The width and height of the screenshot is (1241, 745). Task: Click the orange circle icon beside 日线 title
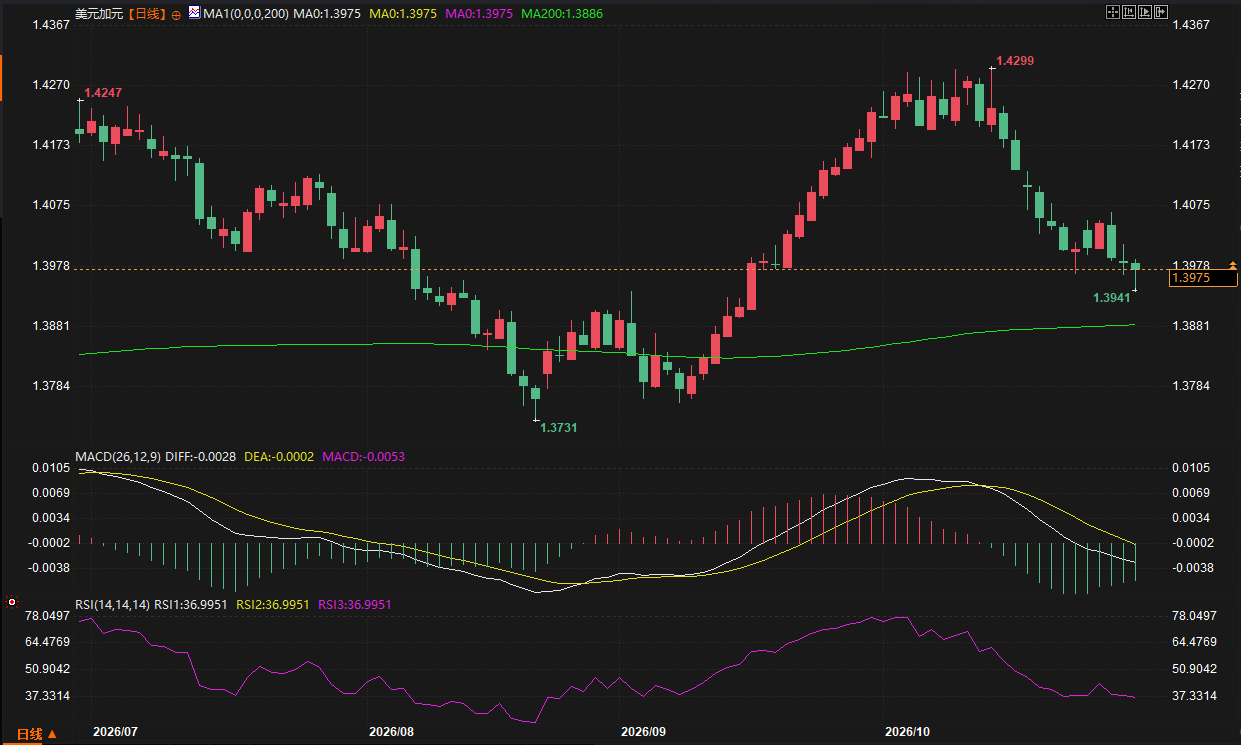[x=177, y=15]
